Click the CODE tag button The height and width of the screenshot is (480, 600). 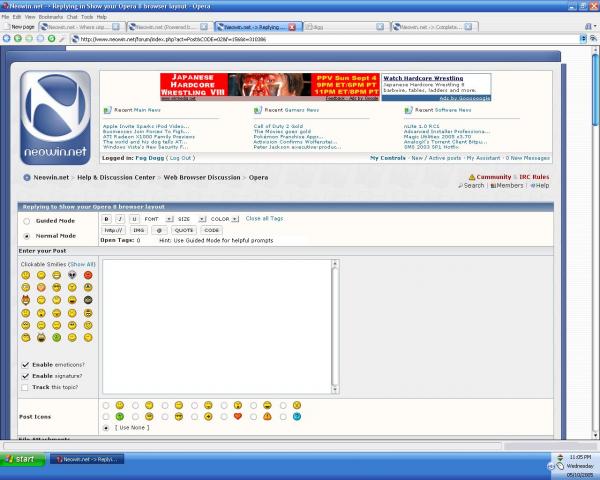[211, 230]
